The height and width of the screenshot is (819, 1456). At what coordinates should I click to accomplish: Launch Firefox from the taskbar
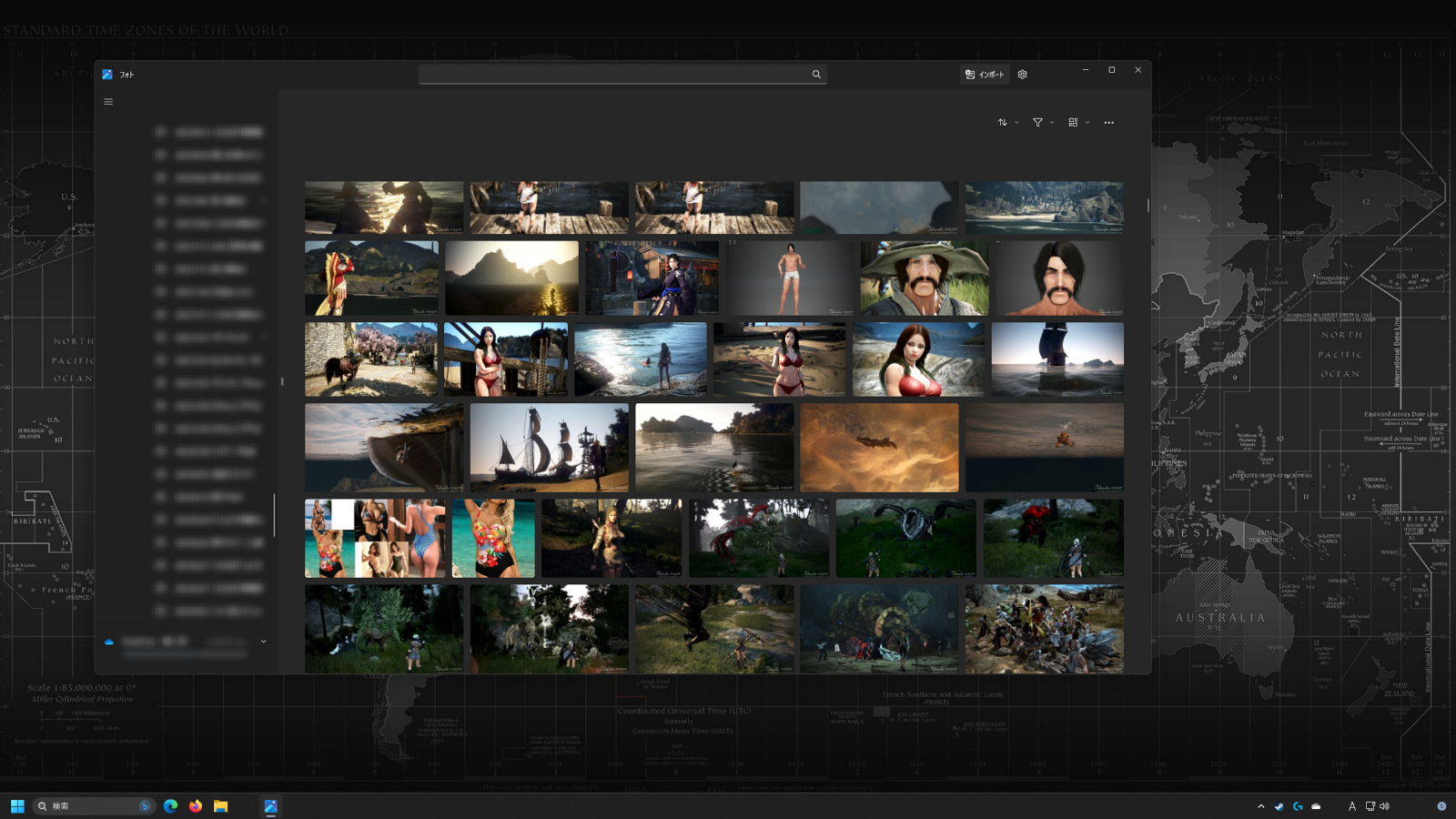(196, 806)
